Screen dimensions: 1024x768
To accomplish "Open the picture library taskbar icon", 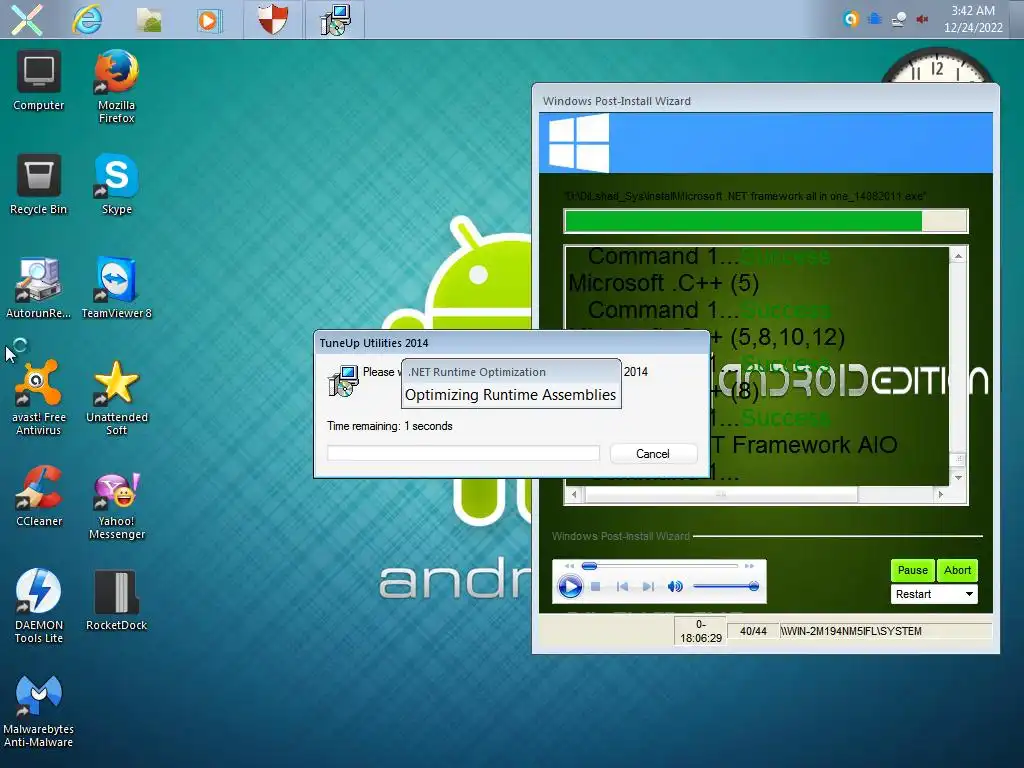I will pos(149,20).
